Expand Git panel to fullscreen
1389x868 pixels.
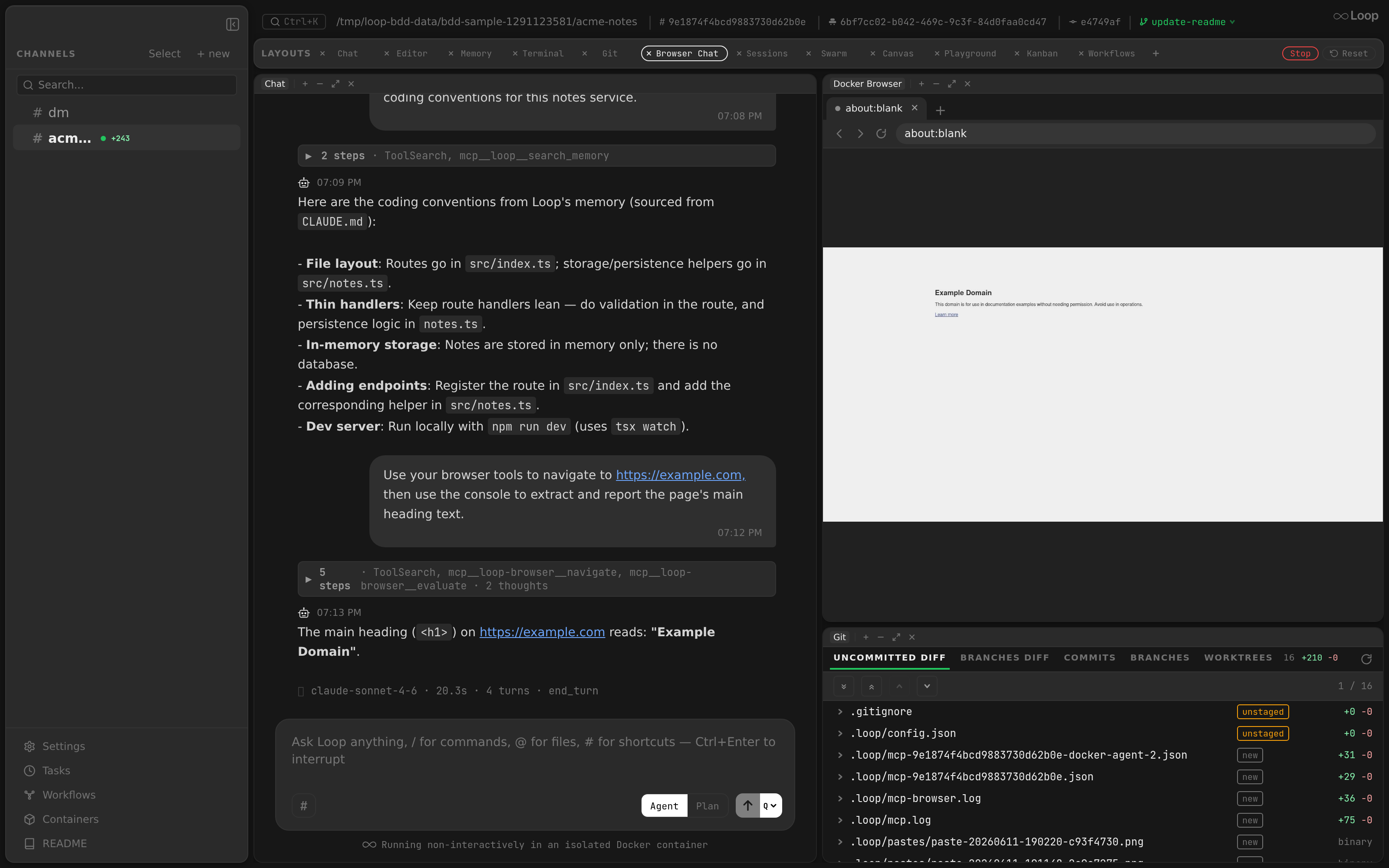[x=896, y=637]
